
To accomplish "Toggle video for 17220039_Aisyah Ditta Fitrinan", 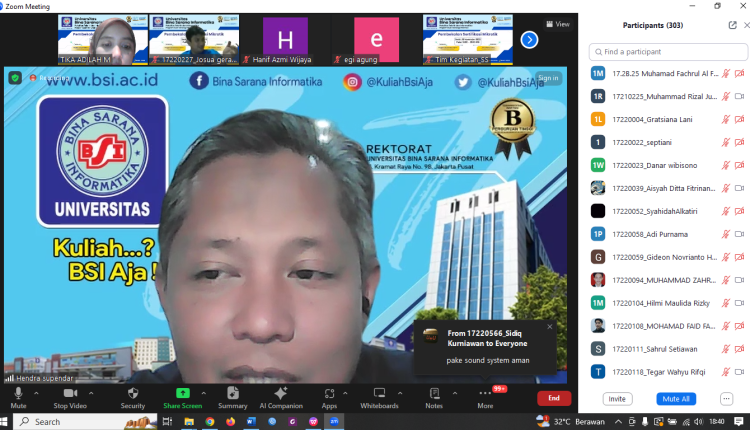I will [739, 188].
